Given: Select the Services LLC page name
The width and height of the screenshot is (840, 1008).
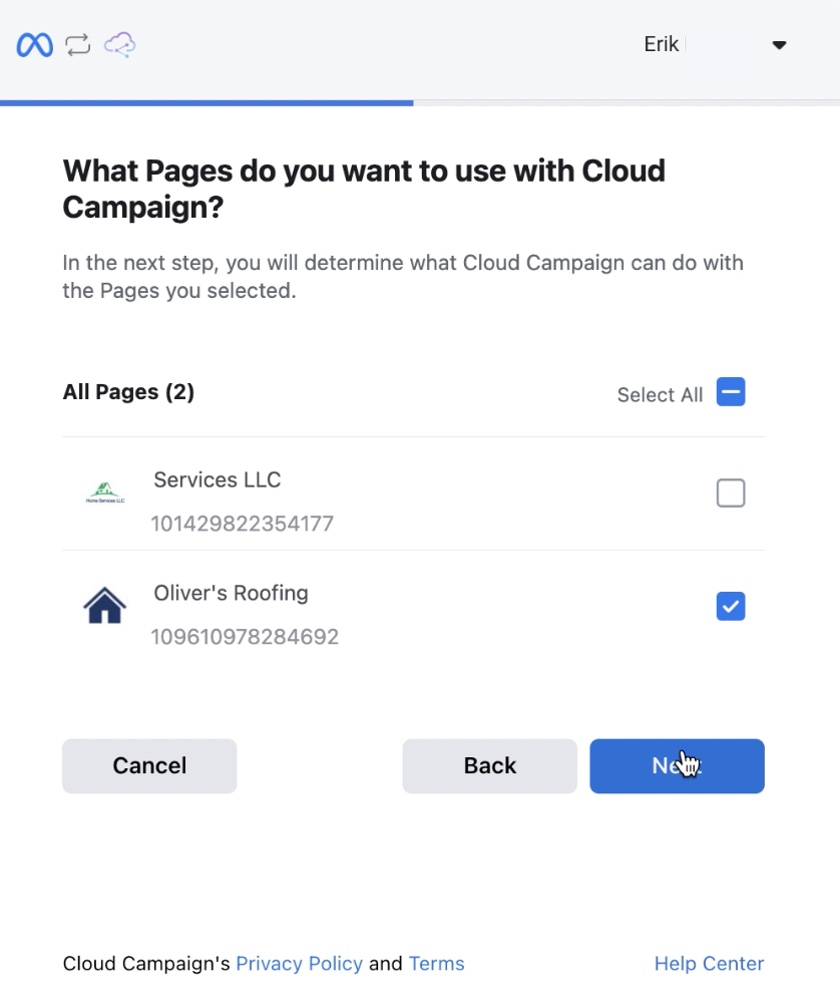Looking at the screenshot, I should tap(217, 480).
